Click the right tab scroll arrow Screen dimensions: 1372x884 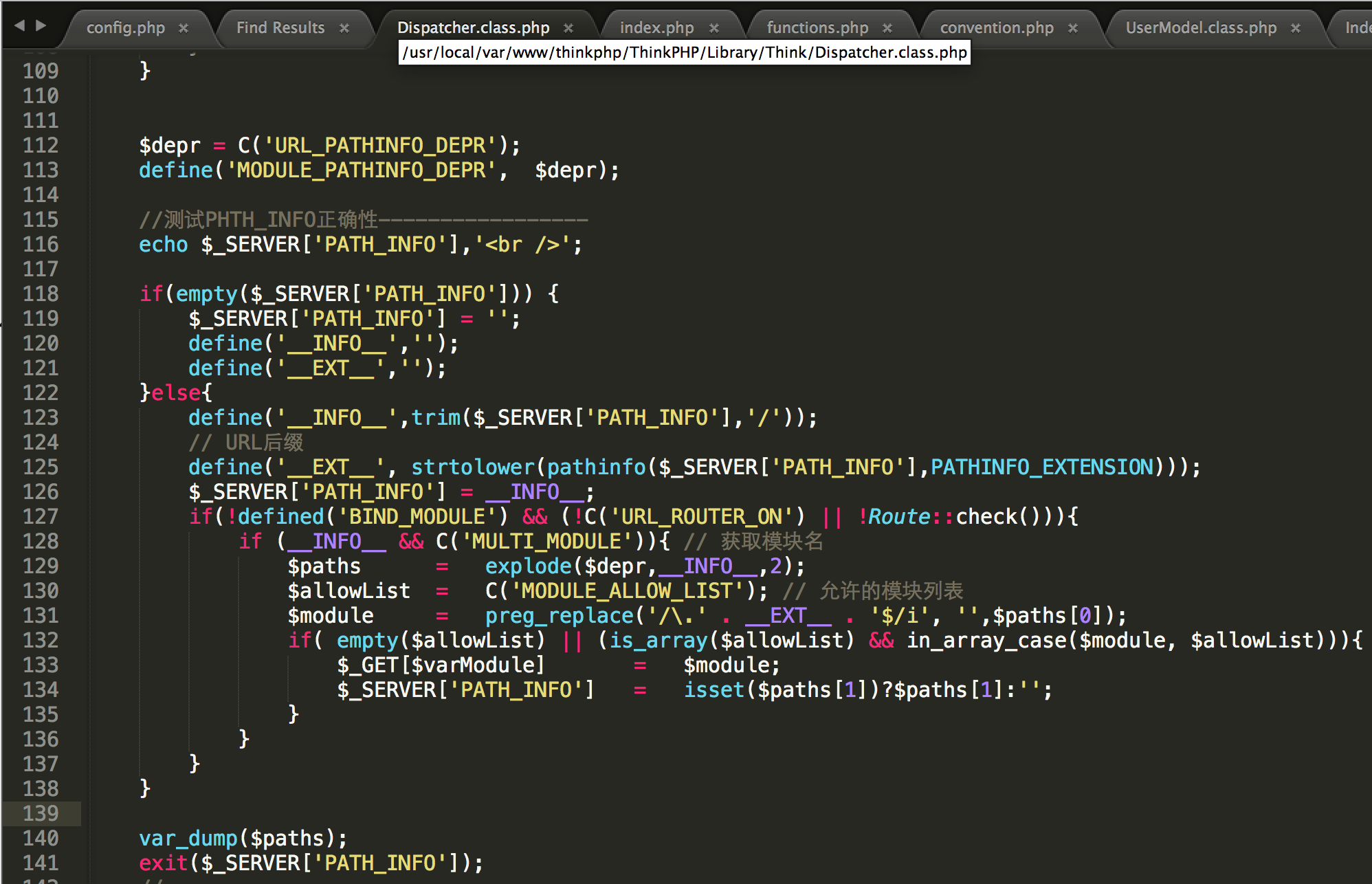[41, 25]
